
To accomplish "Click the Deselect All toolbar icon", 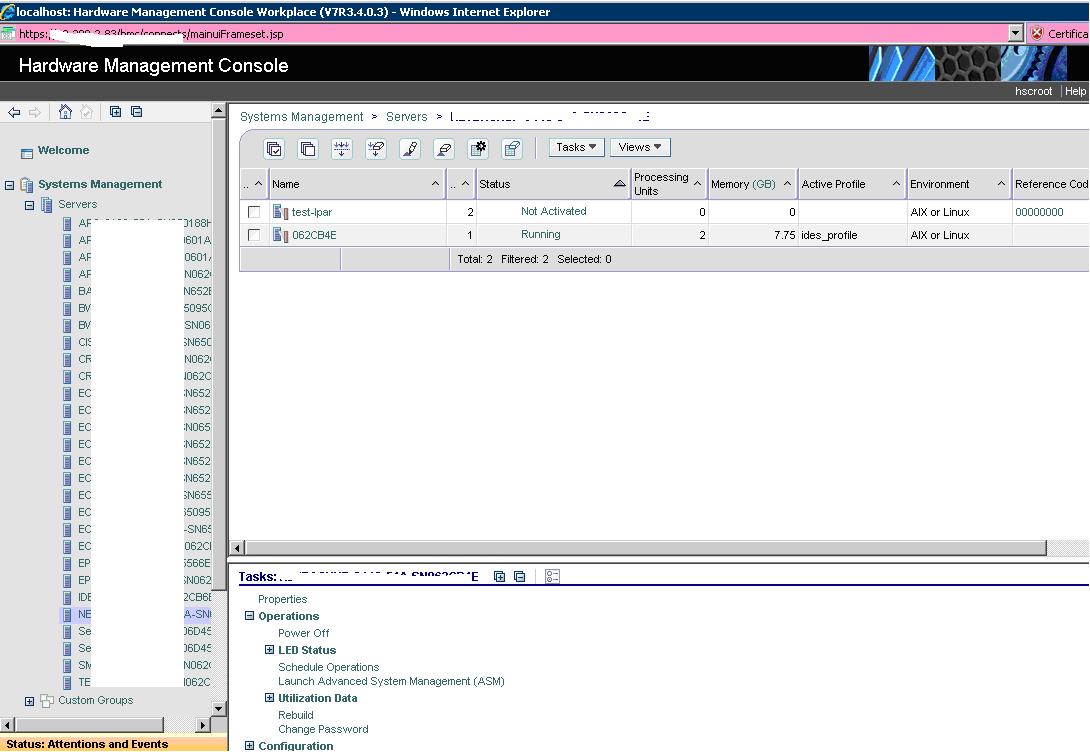I will (307, 147).
